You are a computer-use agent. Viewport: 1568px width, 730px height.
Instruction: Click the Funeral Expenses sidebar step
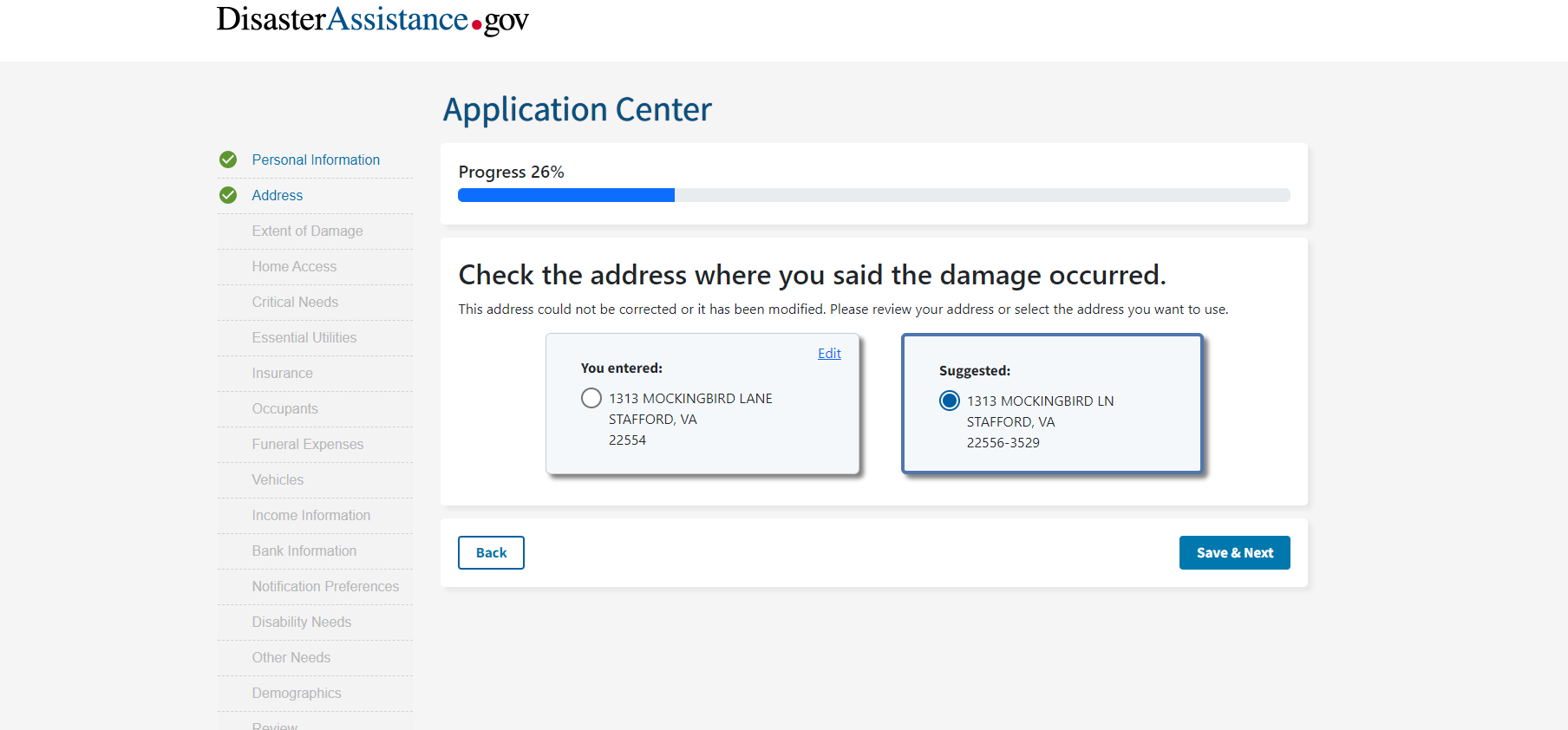pyautogui.click(x=307, y=444)
